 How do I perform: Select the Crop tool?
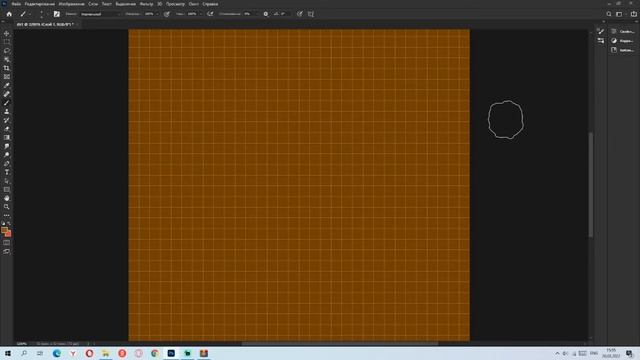click(x=7, y=68)
